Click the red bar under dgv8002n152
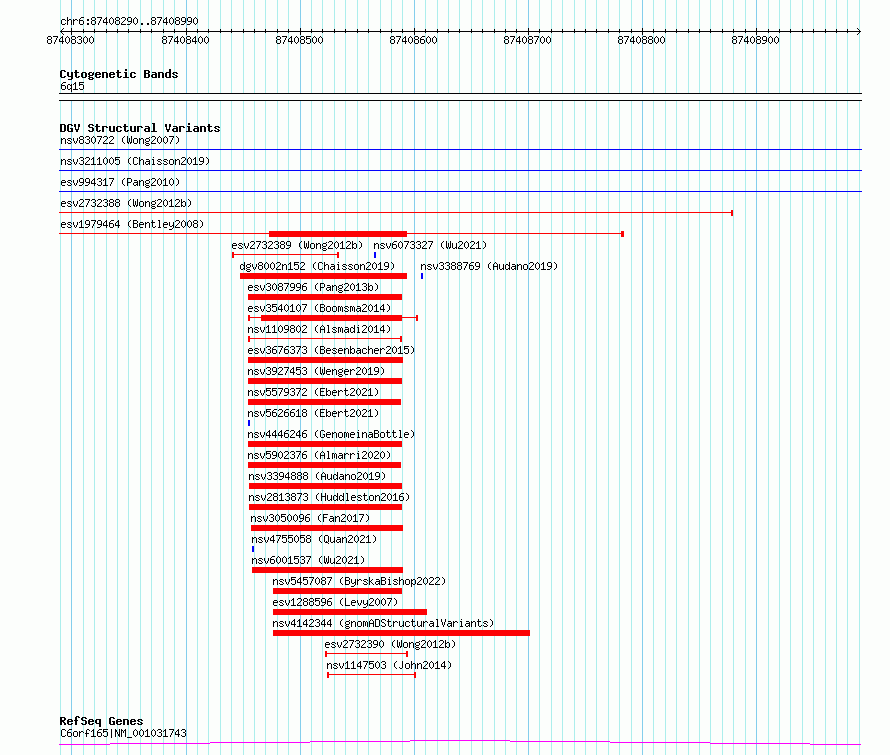Image resolution: width=890 pixels, height=755 pixels. point(324,276)
